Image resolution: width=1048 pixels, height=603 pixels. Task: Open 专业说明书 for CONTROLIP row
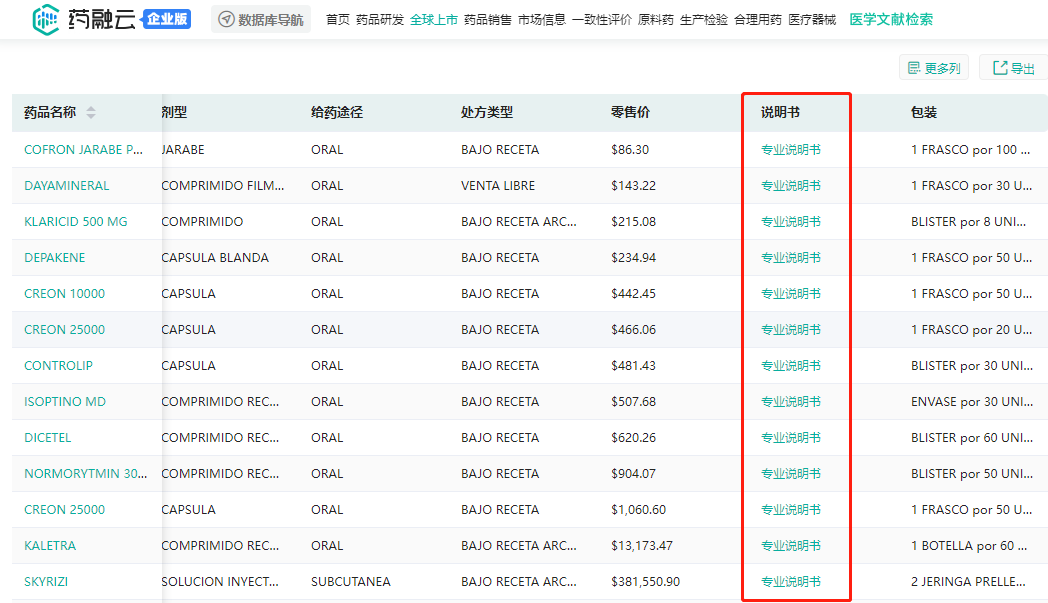tap(791, 366)
